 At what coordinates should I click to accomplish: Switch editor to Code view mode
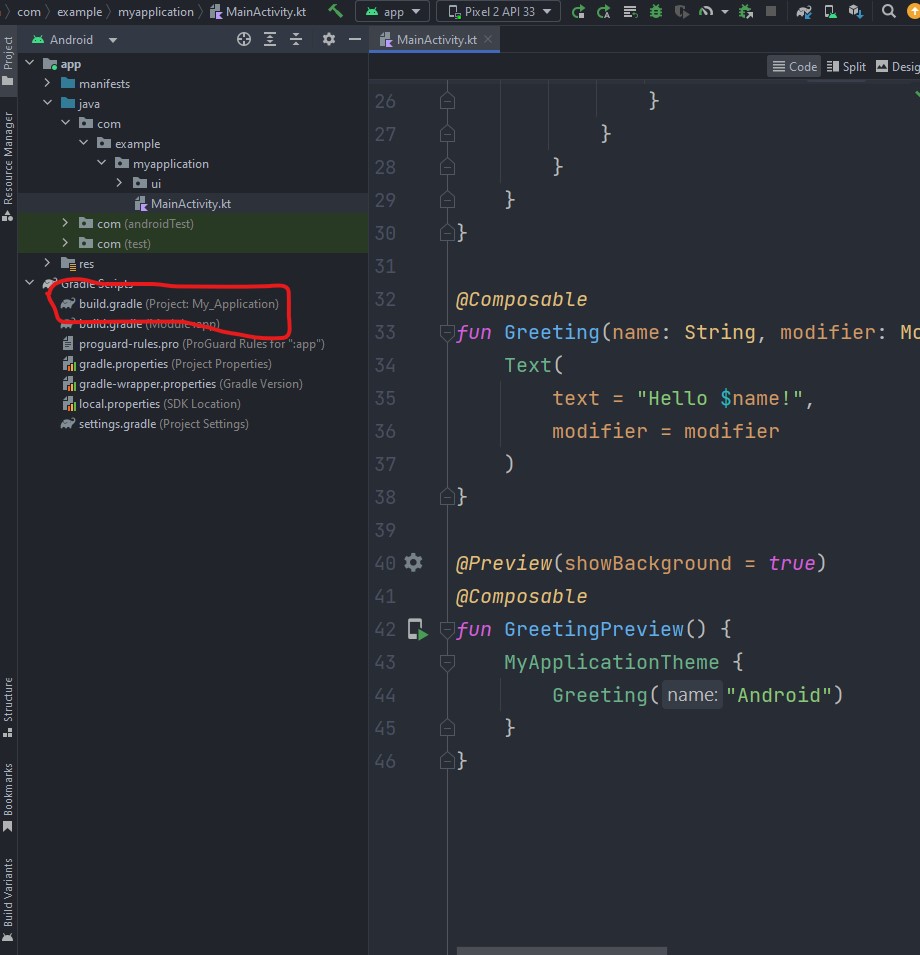click(794, 66)
